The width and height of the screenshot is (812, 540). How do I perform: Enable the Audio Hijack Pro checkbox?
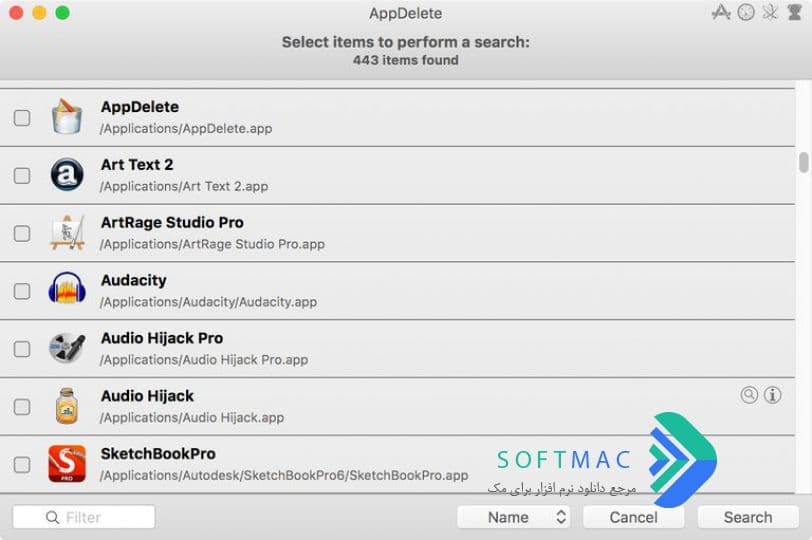22,349
